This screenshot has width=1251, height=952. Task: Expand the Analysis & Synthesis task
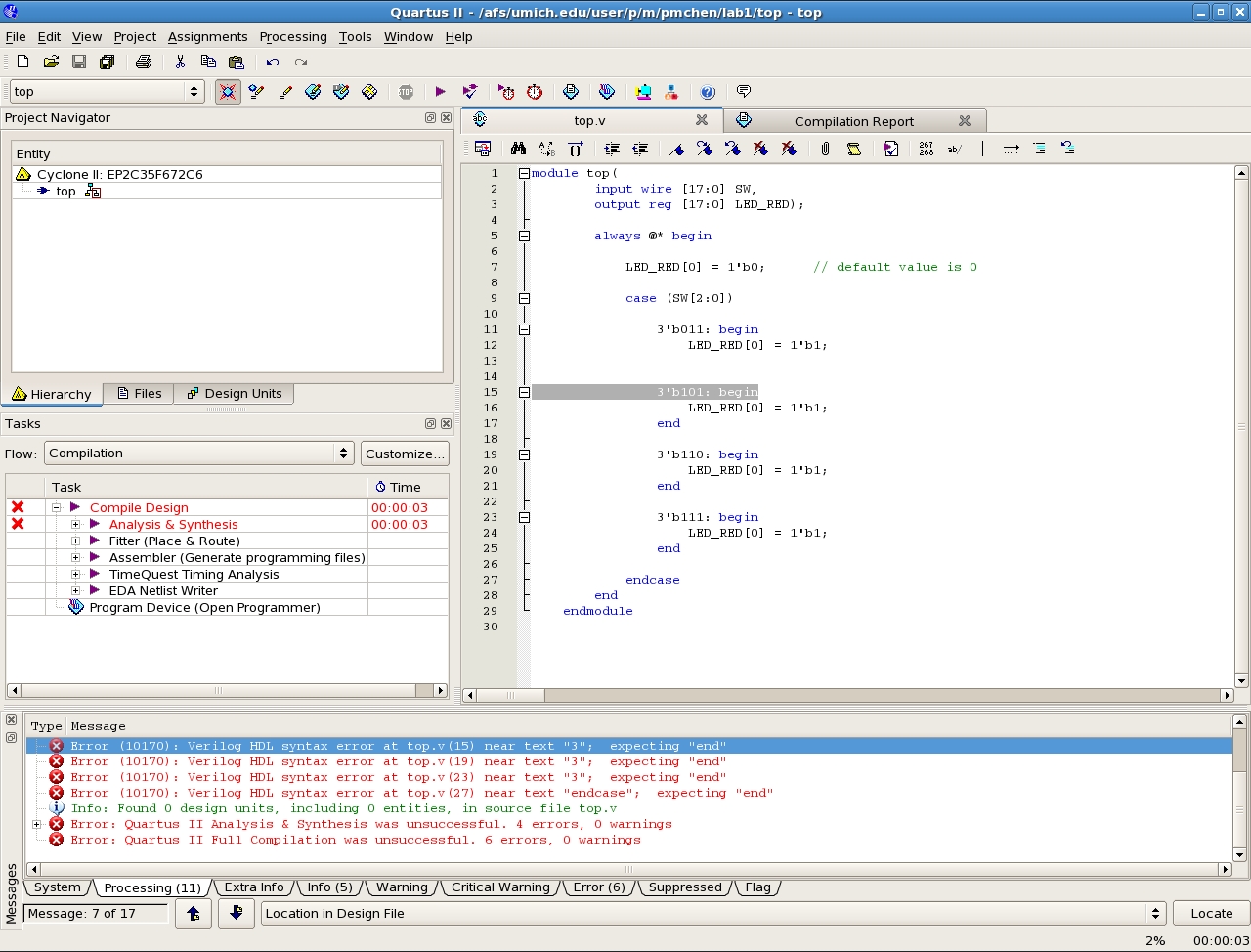pyautogui.click(x=75, y=524)
